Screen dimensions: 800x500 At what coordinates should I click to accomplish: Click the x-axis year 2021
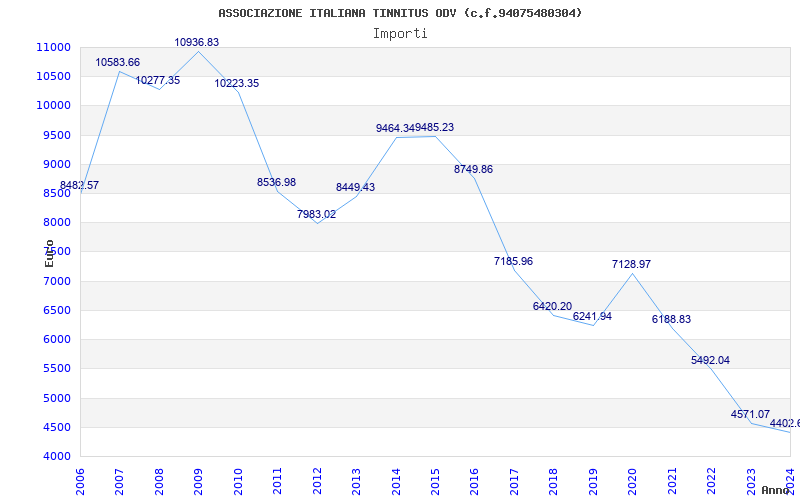[672, 482]
